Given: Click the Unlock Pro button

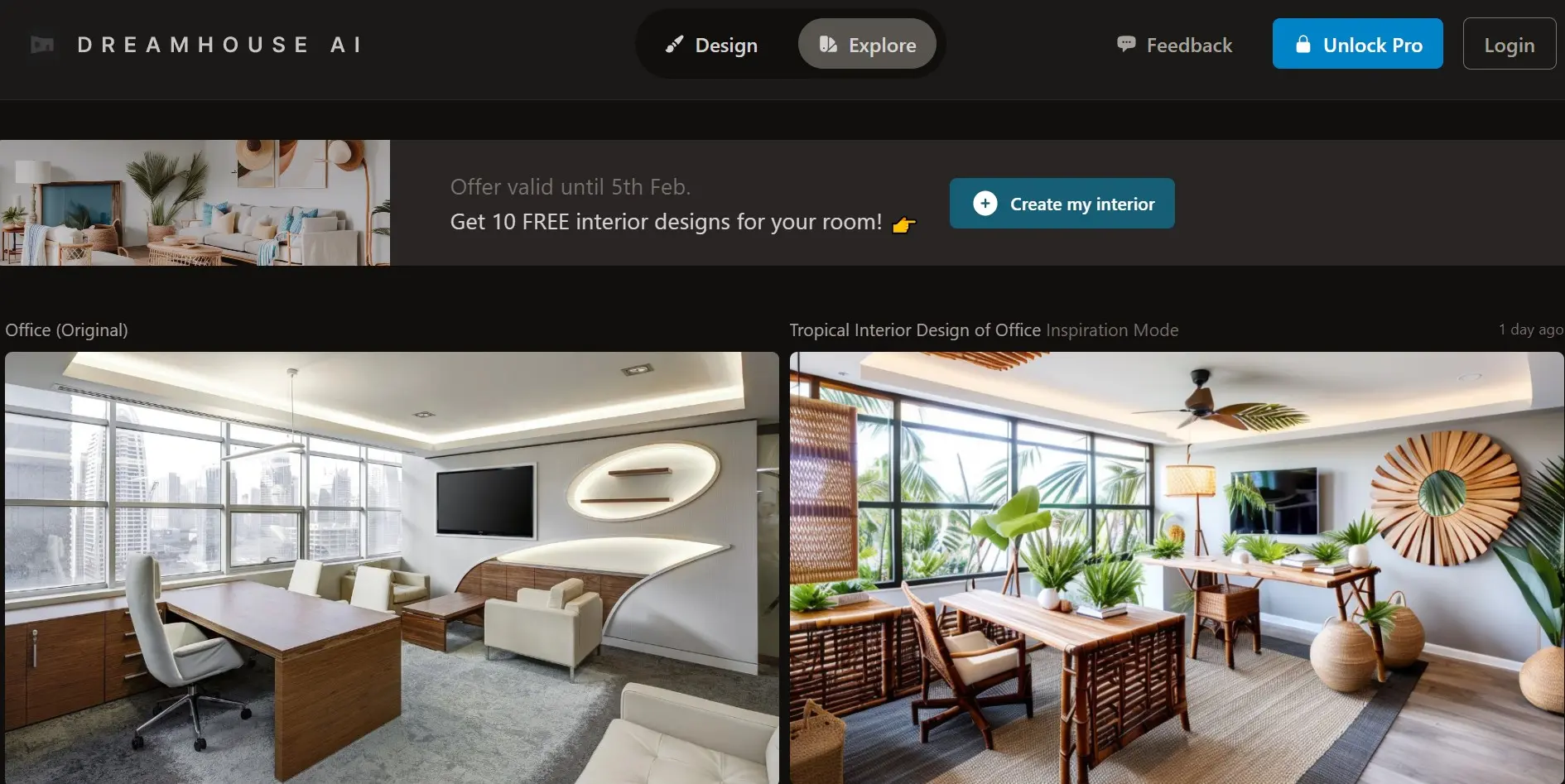Looking at the screenshot, I should click(x=1358, y=44).
